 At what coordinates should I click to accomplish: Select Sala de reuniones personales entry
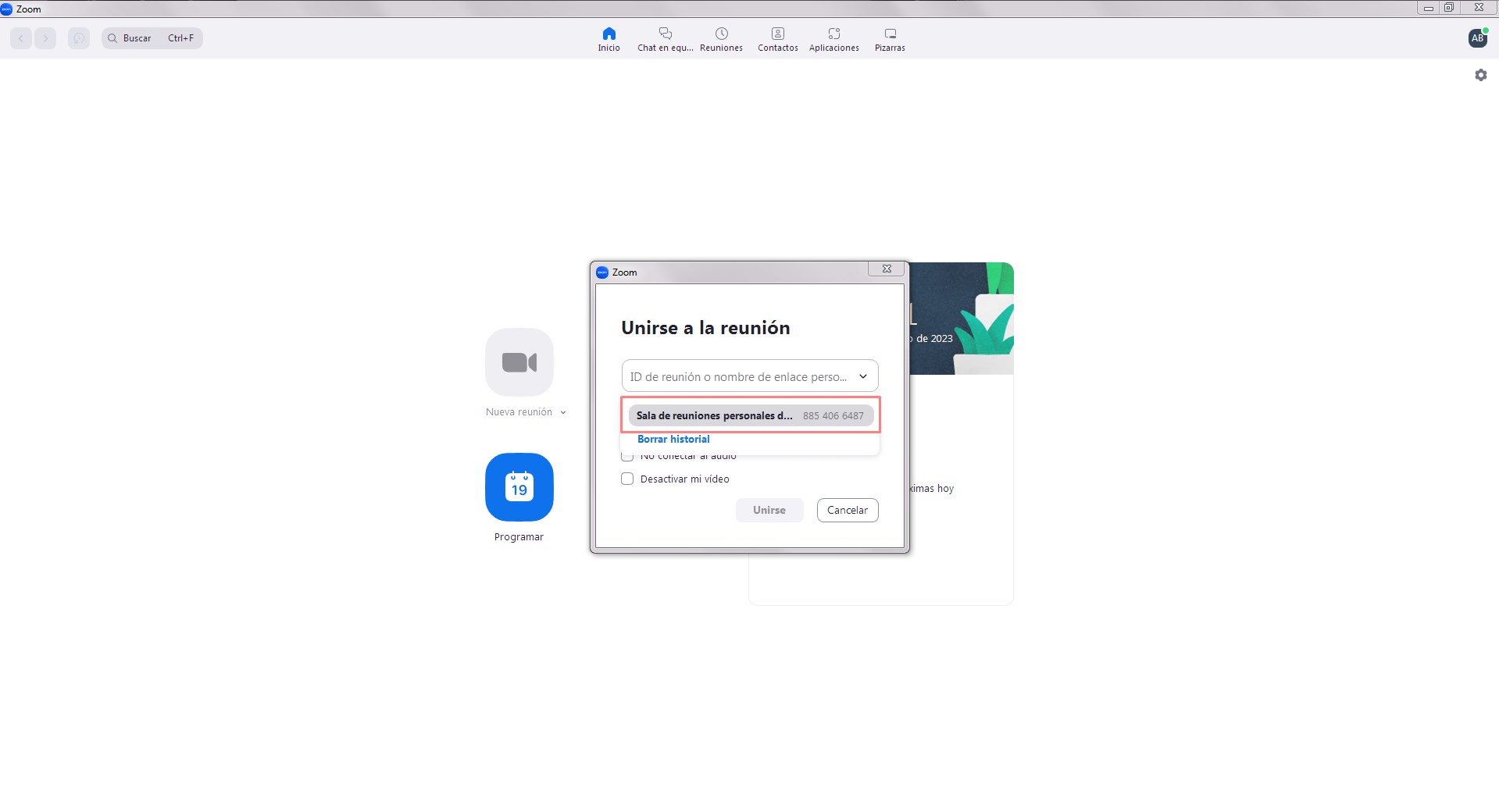[x=751, y=415]
